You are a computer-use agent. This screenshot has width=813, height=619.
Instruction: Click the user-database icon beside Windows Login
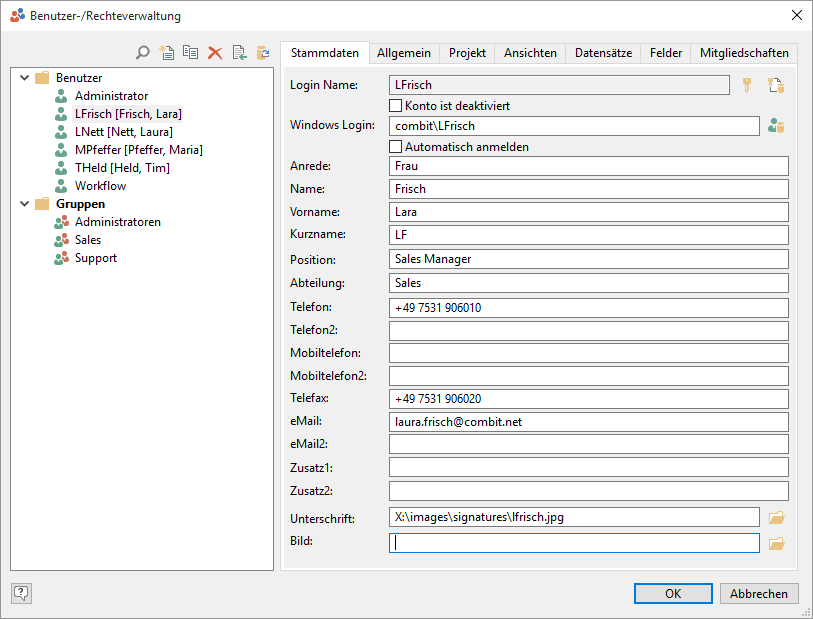click(x=776, y=126)
